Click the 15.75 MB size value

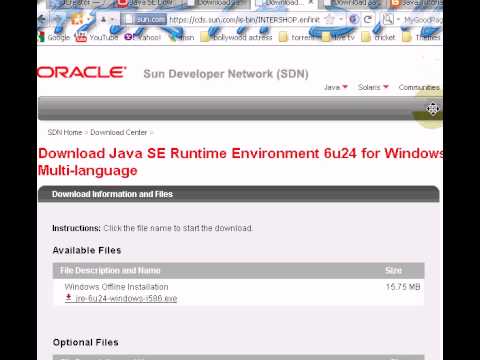(x=403, y=287)
